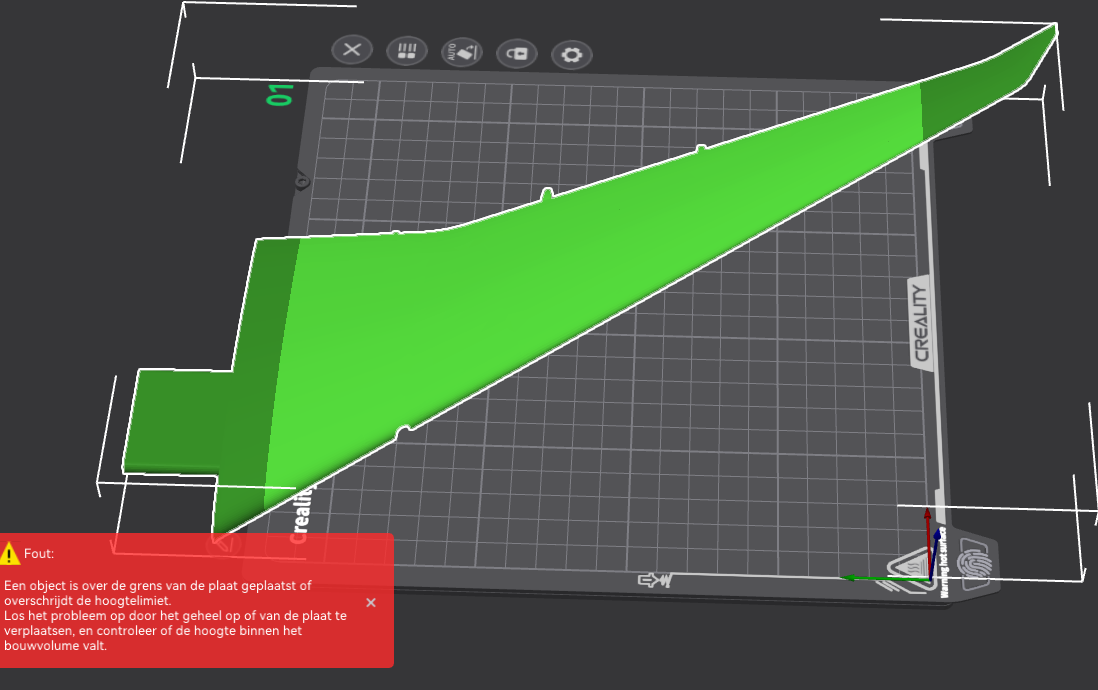The image size is (1098, 690).
Task: Click the yellow warning triangle beside Fout
Action: point(10,553)
